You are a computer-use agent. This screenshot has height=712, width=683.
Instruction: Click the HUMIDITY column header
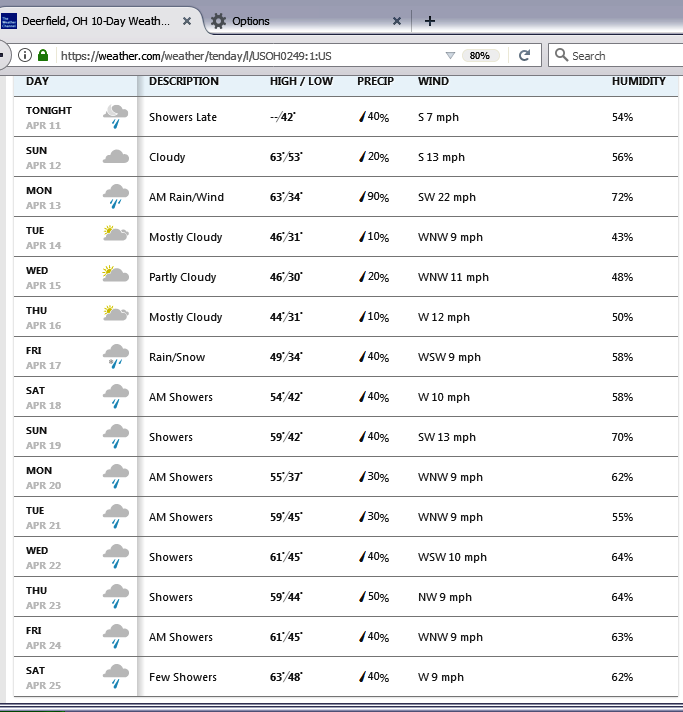[638, 81]
